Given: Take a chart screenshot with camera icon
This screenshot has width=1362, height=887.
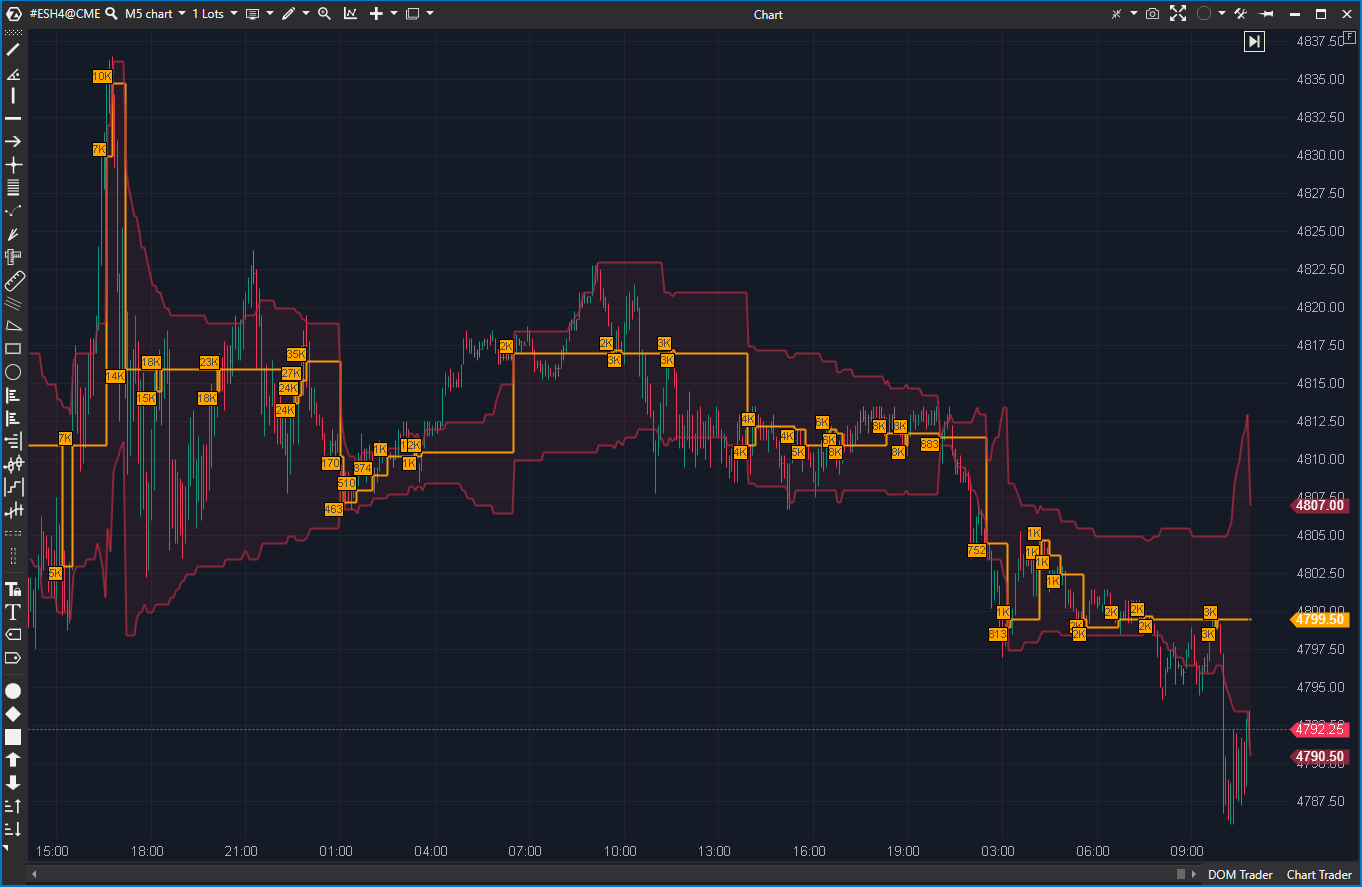Looking at the screenshot, I should pyautogui.click(x=1153, y=14).
